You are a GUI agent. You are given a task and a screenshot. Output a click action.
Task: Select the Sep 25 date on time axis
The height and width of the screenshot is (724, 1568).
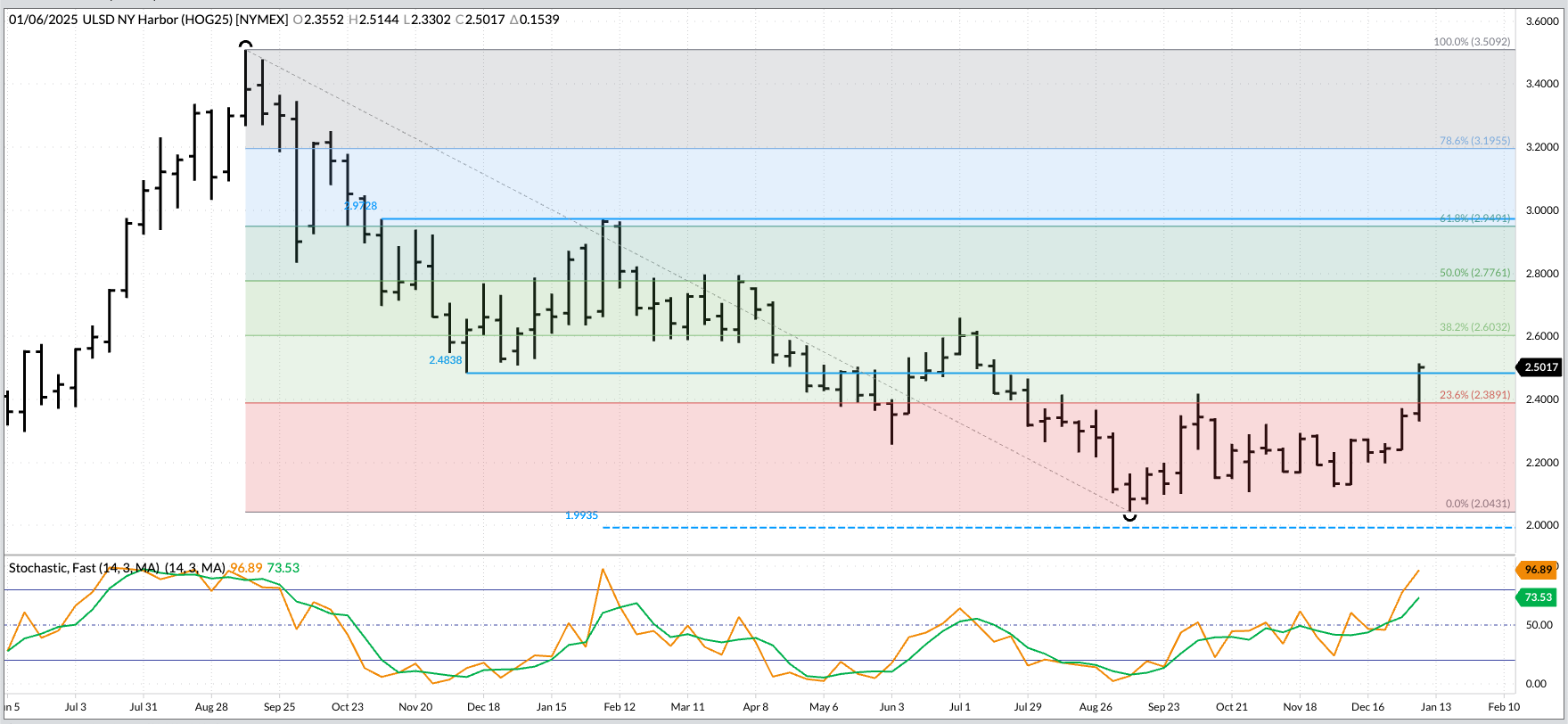point(279,707)
